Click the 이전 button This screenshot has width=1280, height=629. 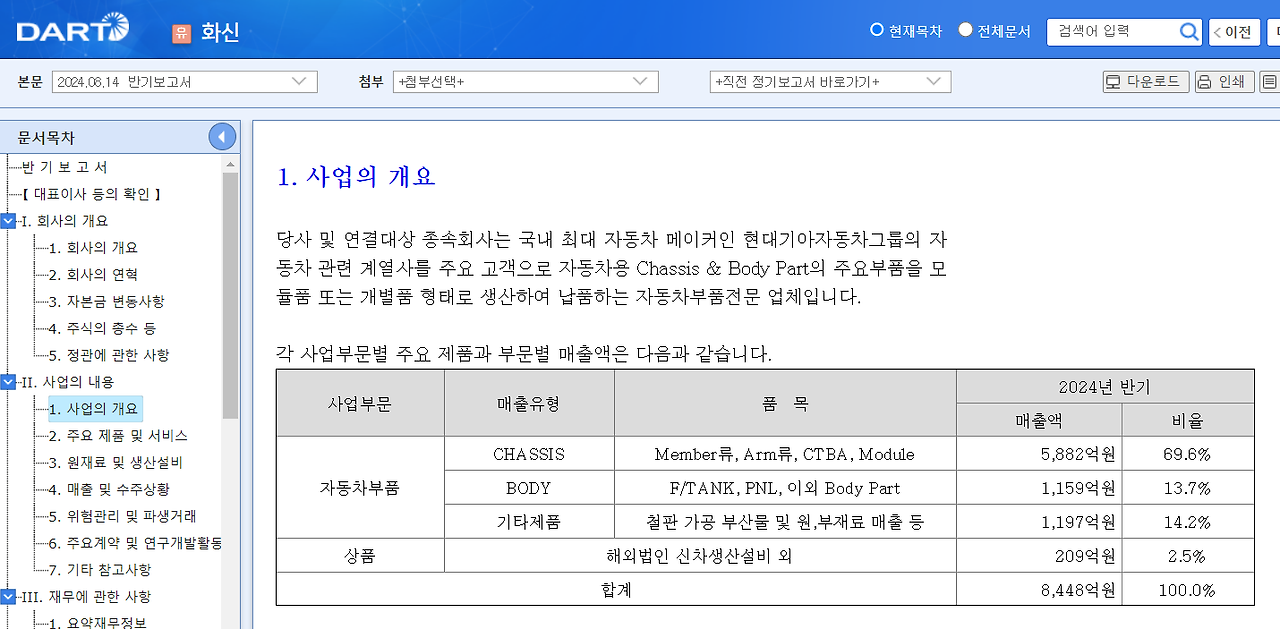tap(1234, 31)
